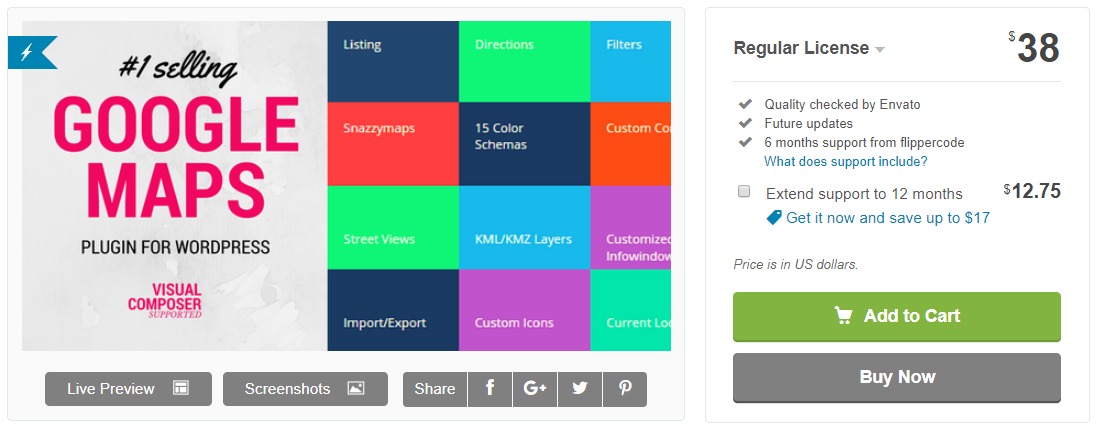Viewport: 1098px width, 430px height.
Task: Share on Google Plus icon
Action: (535, 389)
